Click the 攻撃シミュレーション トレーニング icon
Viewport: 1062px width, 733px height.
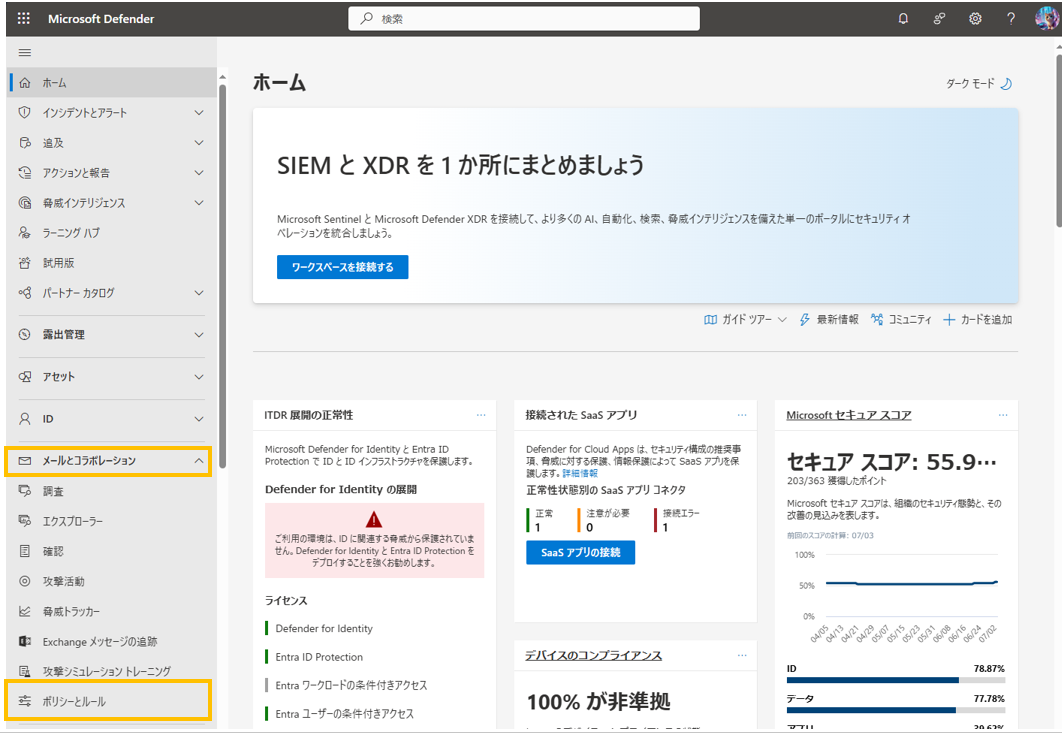(25, 671)
